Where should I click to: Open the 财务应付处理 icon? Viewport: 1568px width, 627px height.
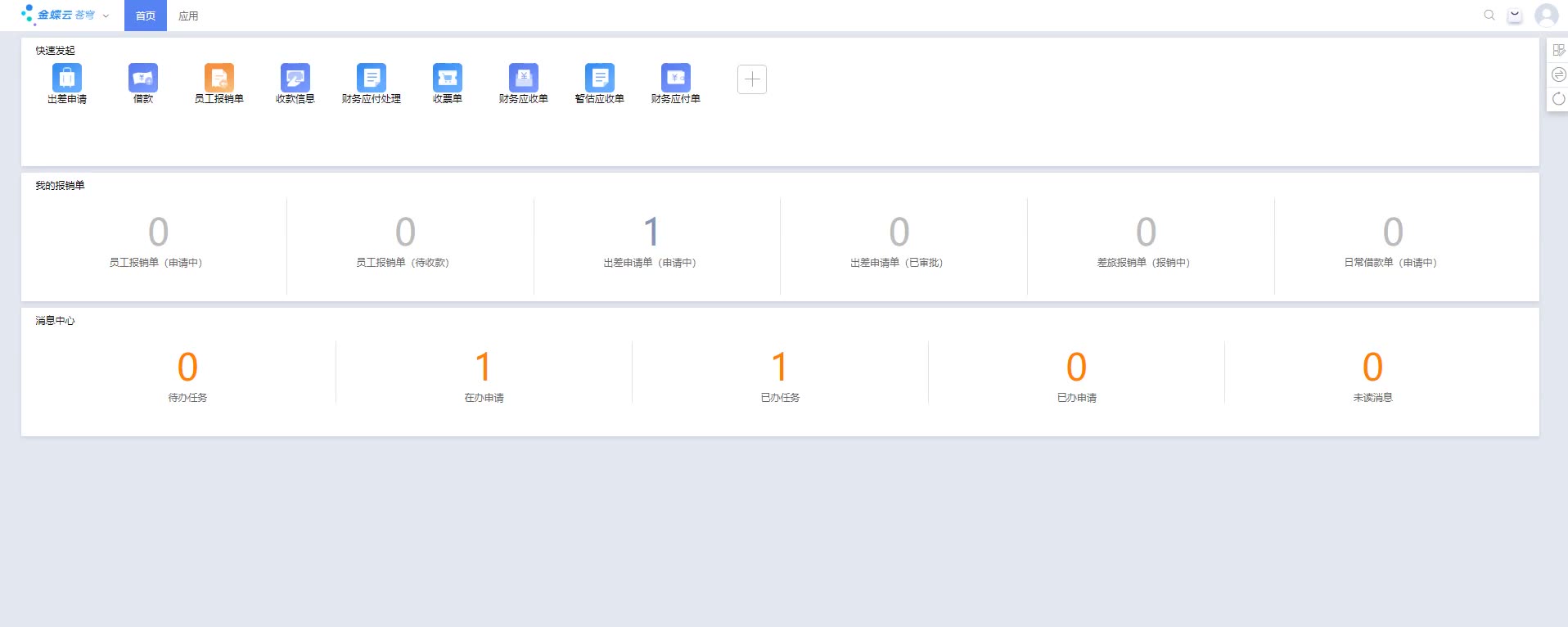[372, 78]
